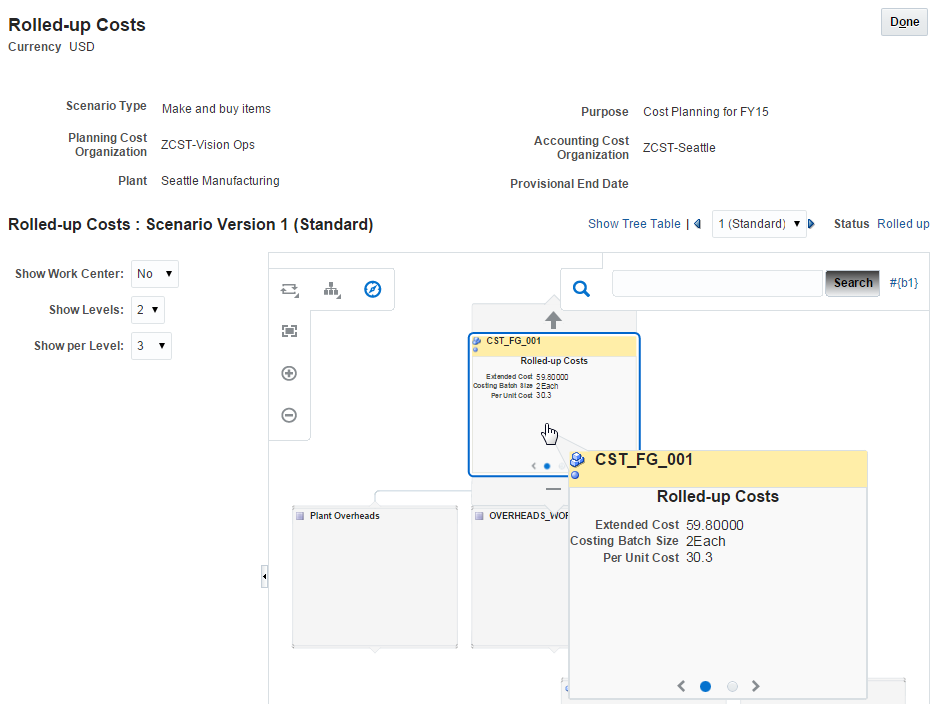Click the layout switch icon in diagram toolbar
939x704 pixels.
tap(290, 290)
